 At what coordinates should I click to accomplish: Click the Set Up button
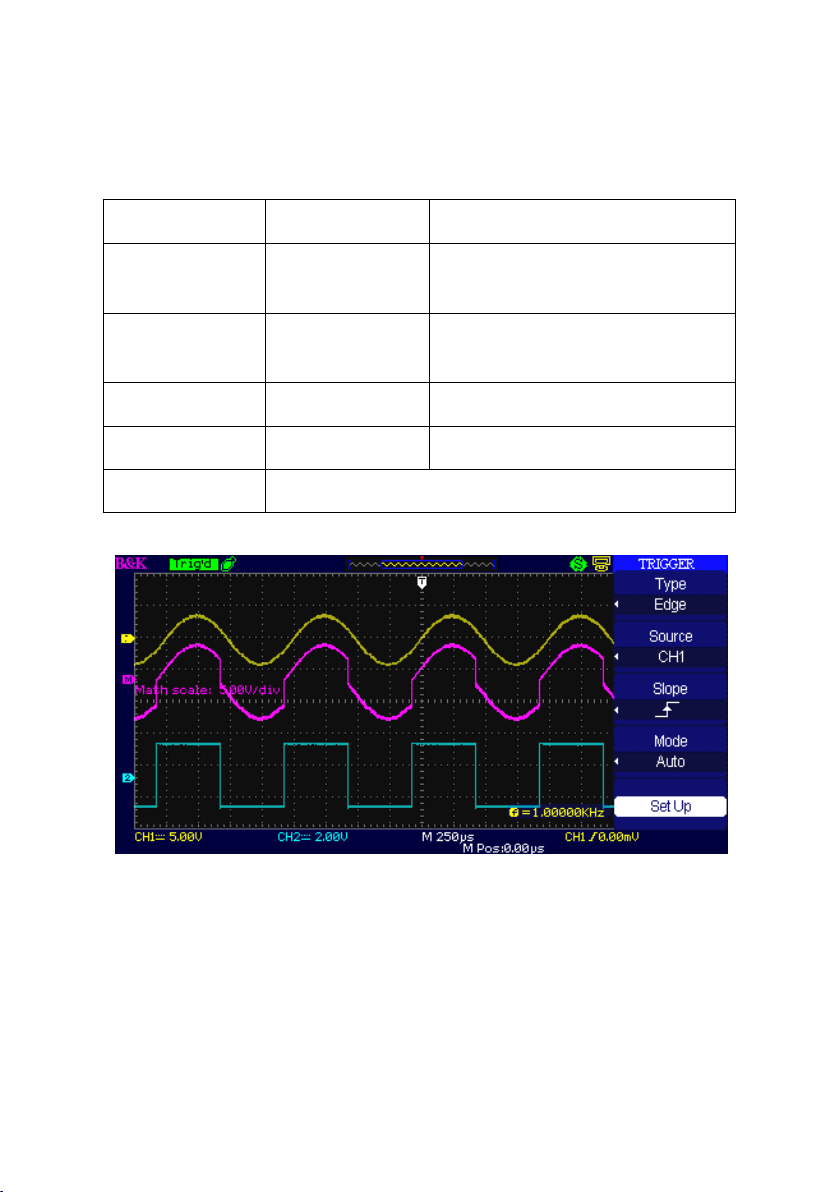pyautogui.click(x=670, y=807)
